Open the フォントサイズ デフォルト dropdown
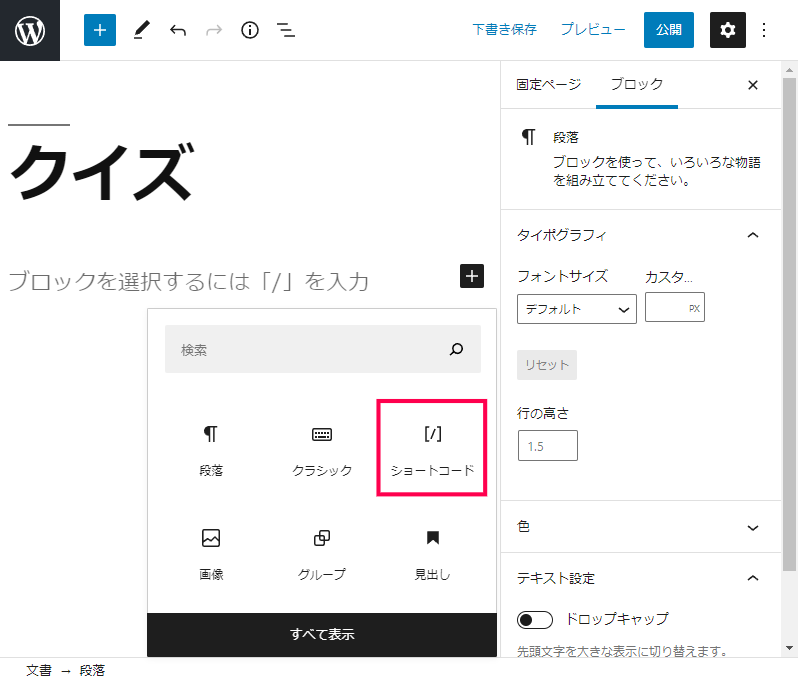 (x=577, y=309)
